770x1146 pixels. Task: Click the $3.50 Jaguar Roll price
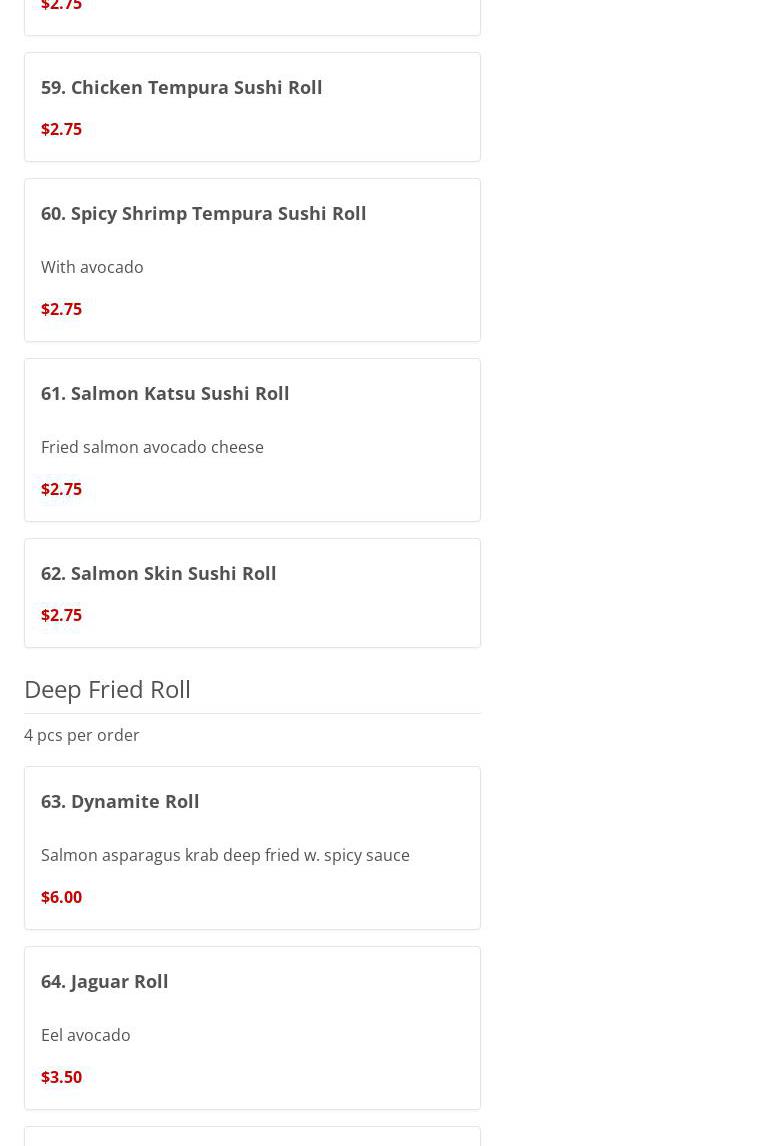(61, 1077)
